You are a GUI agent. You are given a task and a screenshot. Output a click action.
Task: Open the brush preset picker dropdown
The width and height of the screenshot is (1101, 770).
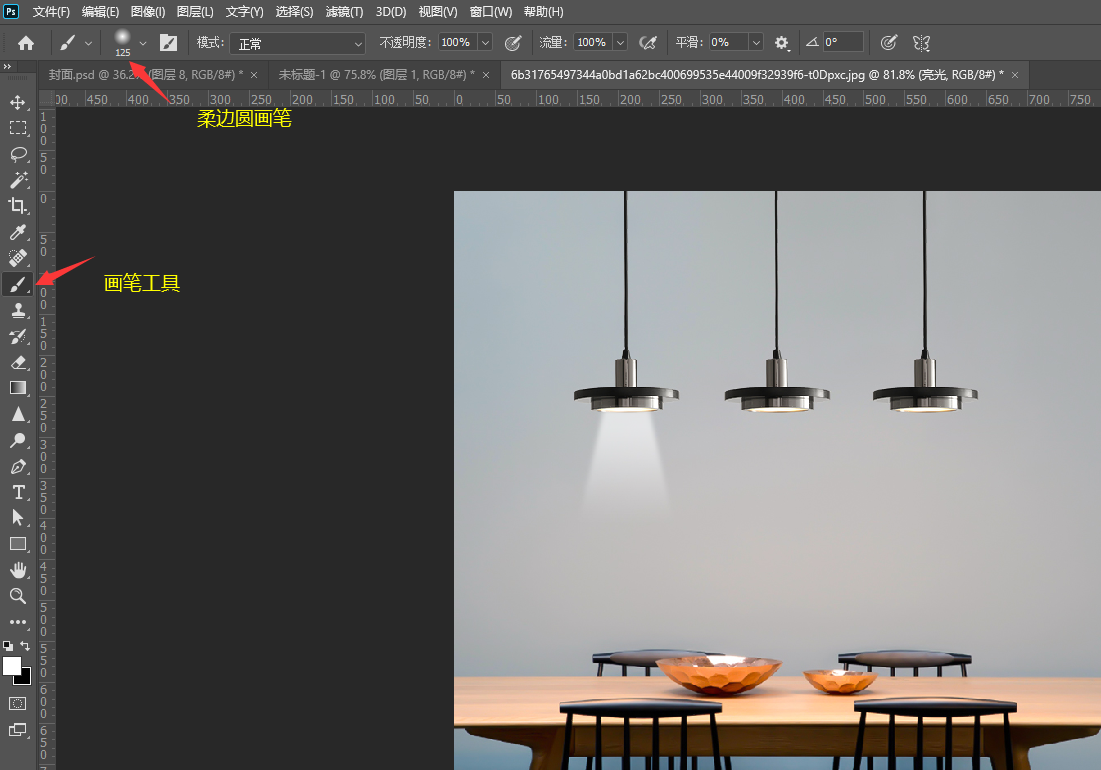click(x=143, y=44)
